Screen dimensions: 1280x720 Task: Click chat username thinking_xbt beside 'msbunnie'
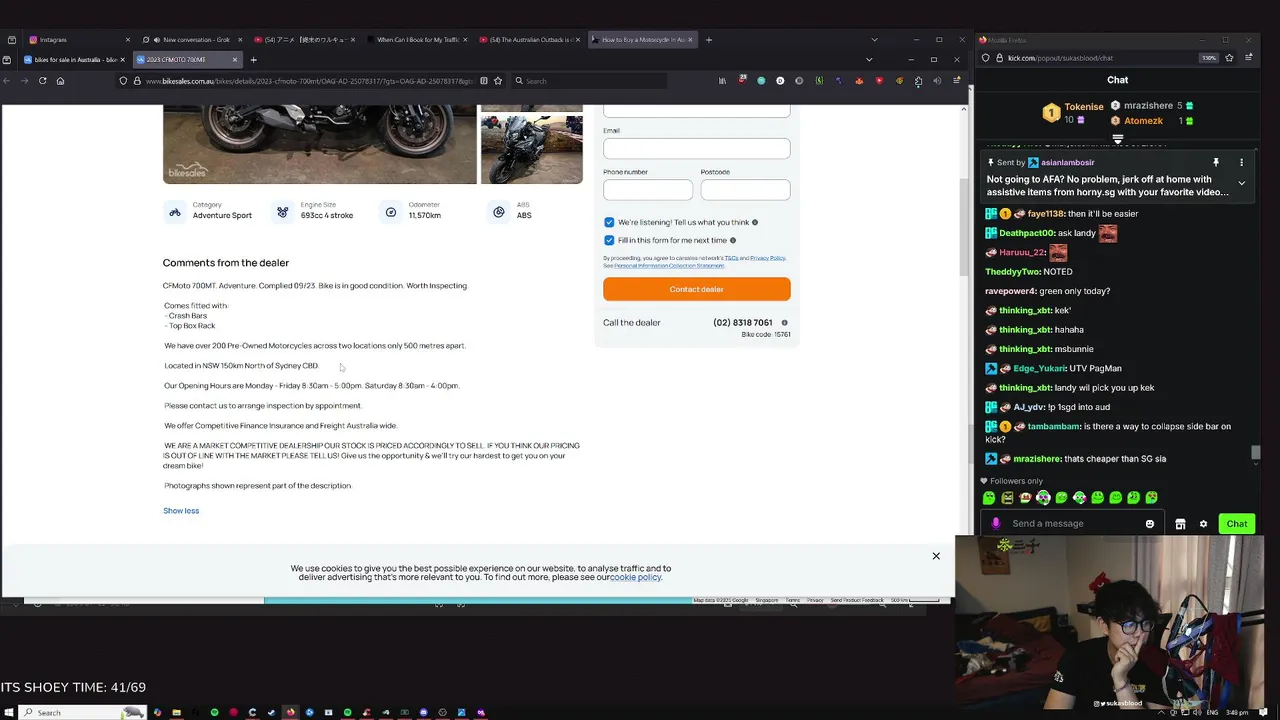click(x=1026, y=349)
